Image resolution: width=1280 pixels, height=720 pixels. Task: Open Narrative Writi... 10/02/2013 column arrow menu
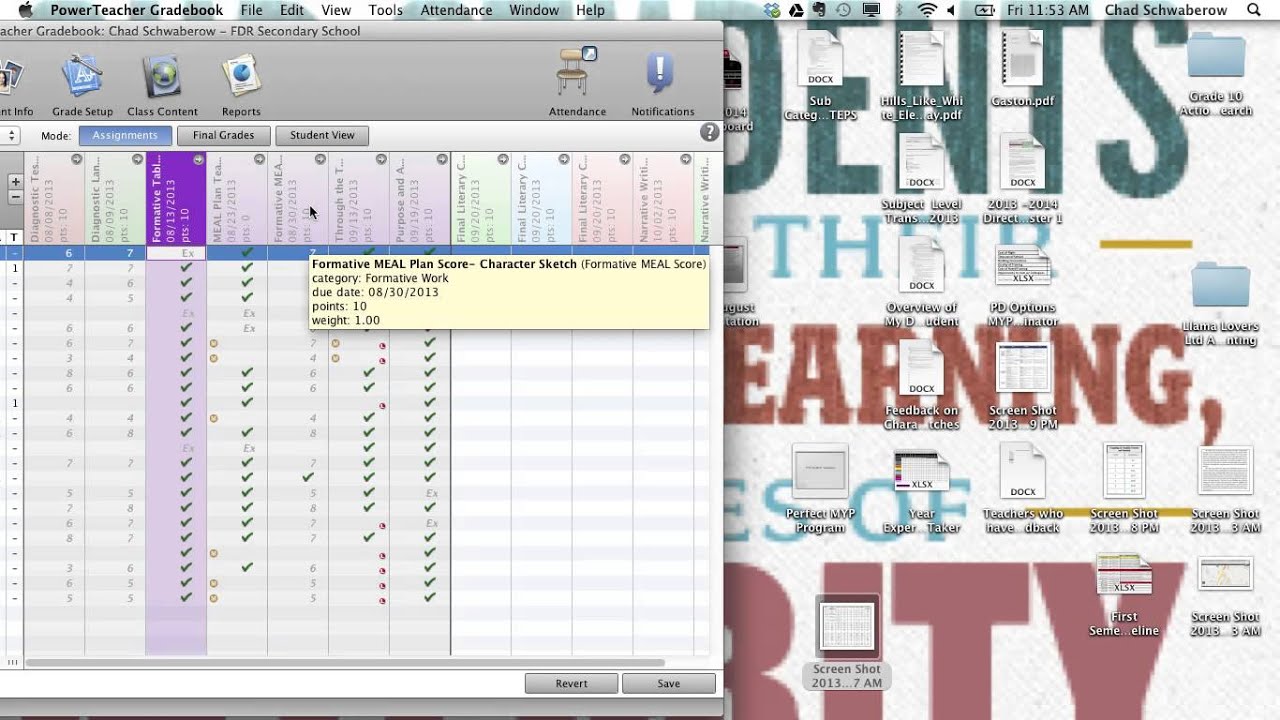(686, 160)
